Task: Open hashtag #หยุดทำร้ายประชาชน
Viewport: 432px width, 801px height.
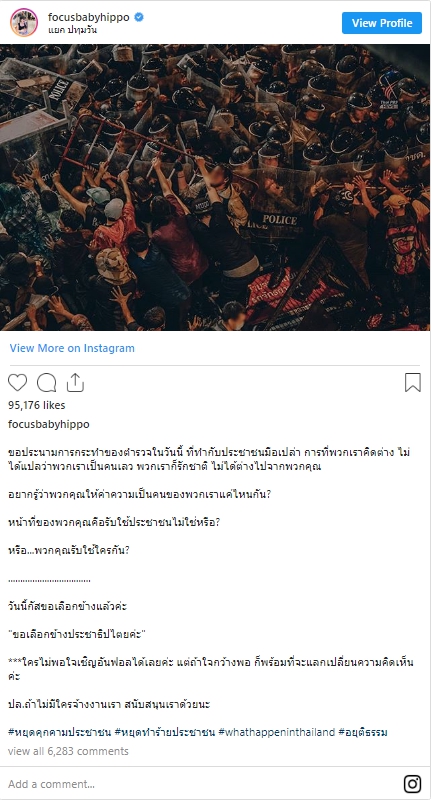Action: 165,732
